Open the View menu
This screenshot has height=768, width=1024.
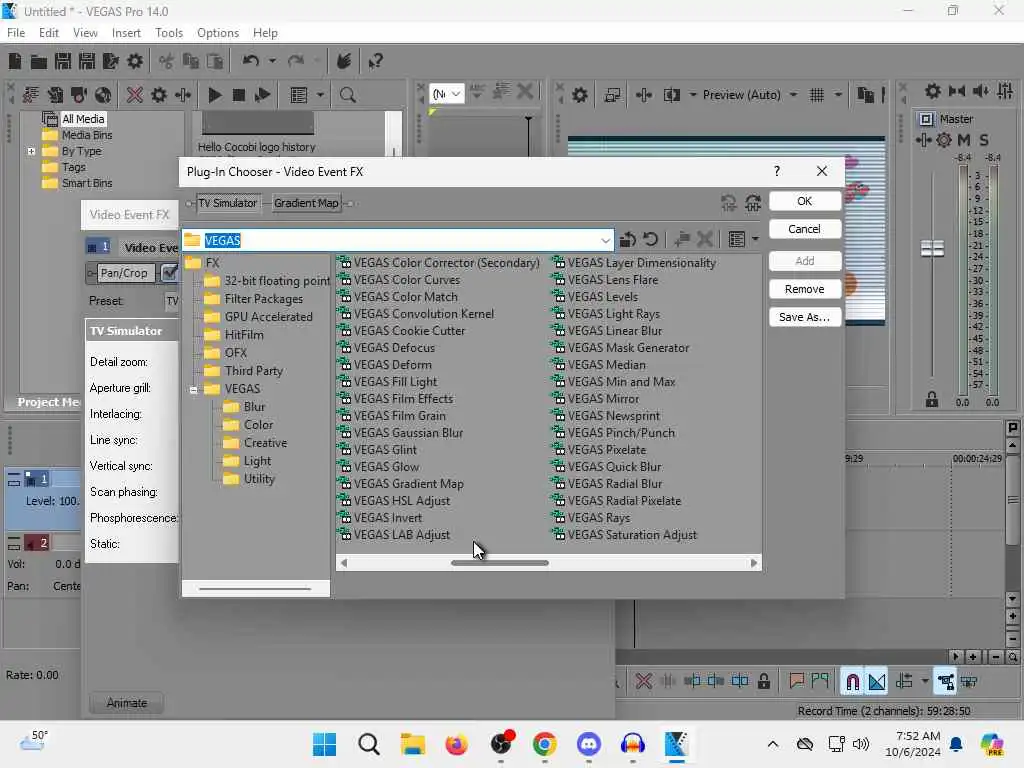tap(85, 33)
